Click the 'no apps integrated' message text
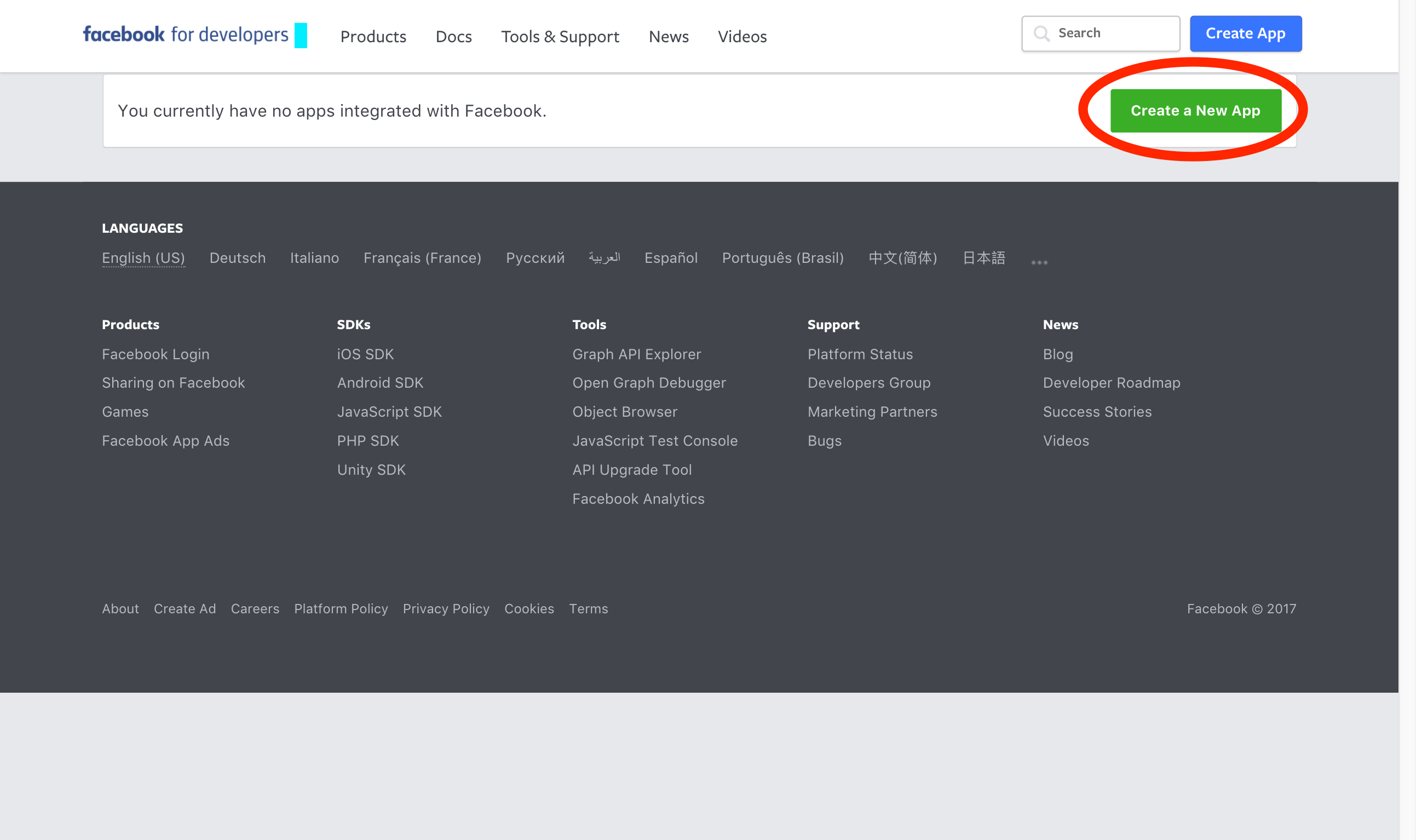This screenshot has height=840, width=1416. click(332, 111)
